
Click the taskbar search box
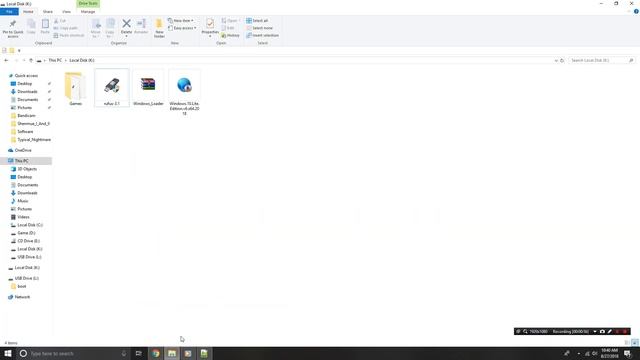74,353
